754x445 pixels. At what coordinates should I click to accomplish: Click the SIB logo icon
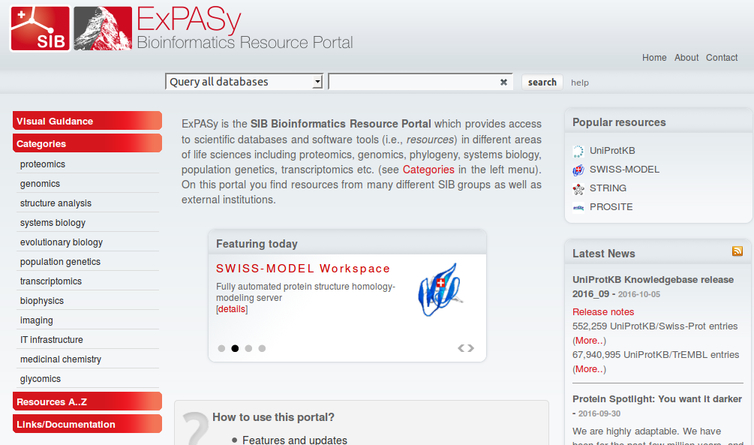click(x=40, y=27)
